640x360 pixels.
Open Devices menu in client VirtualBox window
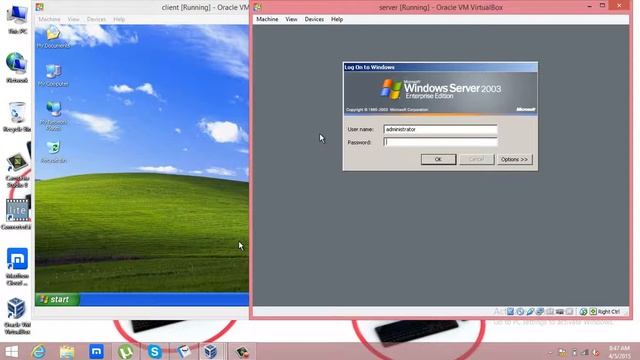[96, 19]
